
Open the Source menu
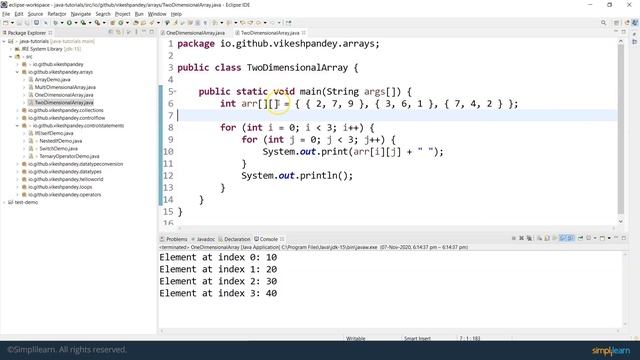point(35,14)
